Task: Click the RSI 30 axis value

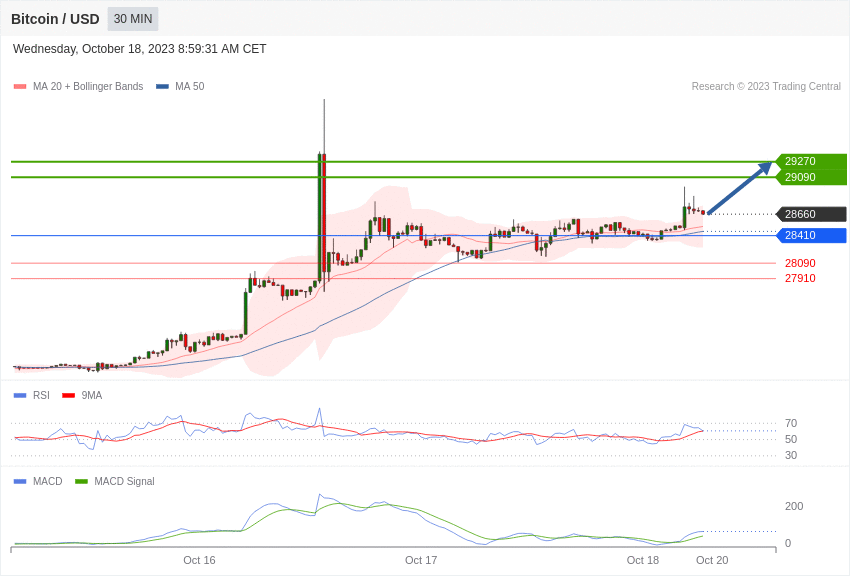Action: click(x=791, y=455)
